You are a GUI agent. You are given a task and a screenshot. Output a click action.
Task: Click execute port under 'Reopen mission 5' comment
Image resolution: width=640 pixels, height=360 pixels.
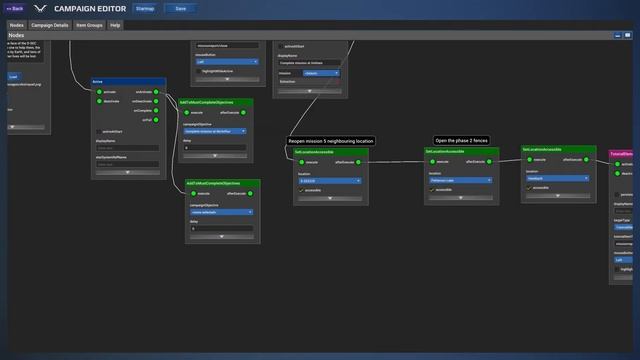click(x=302, y=162)
